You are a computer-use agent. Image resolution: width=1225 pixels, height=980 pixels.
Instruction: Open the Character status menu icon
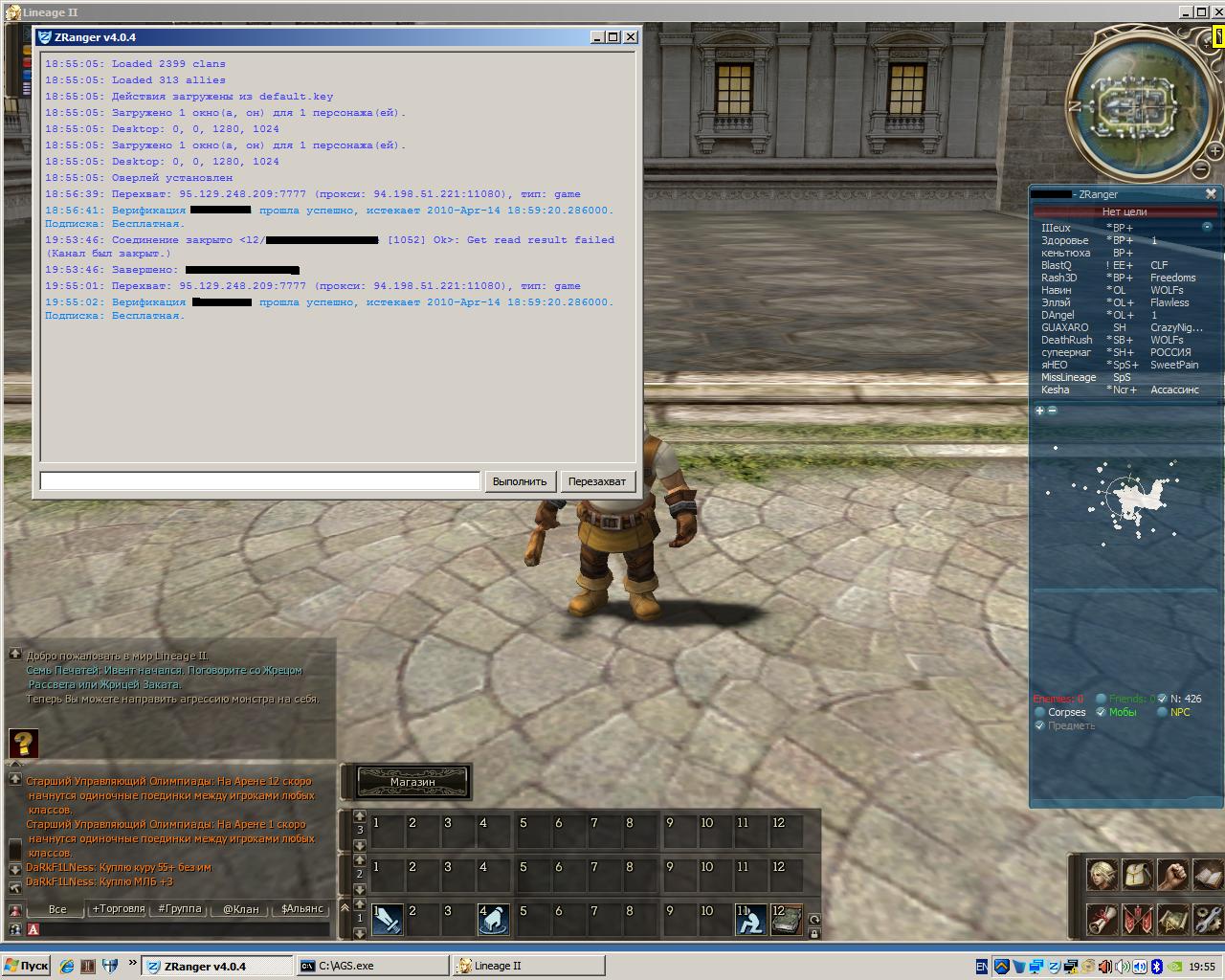click(x=1102, y=875)
